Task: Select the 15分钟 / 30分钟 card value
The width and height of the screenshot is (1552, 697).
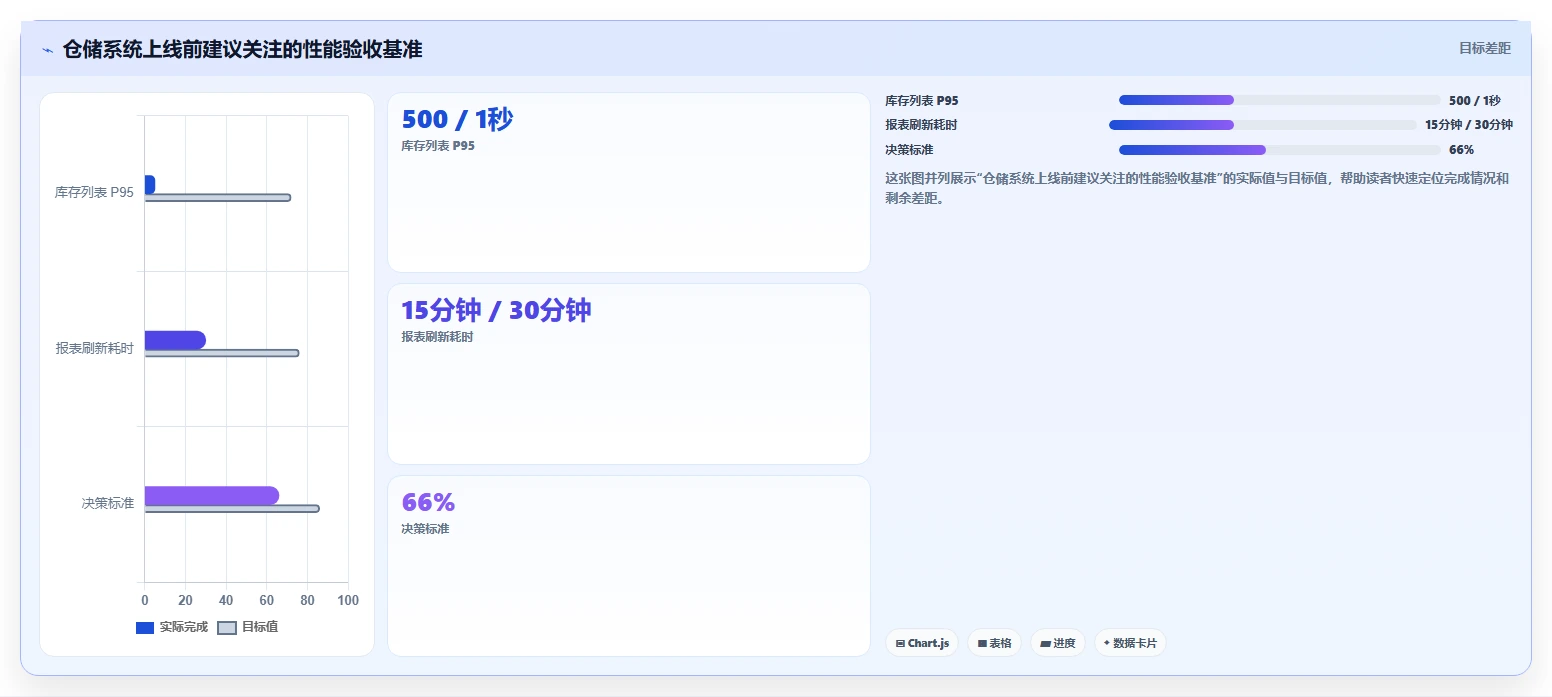Action: pos(496,311)
